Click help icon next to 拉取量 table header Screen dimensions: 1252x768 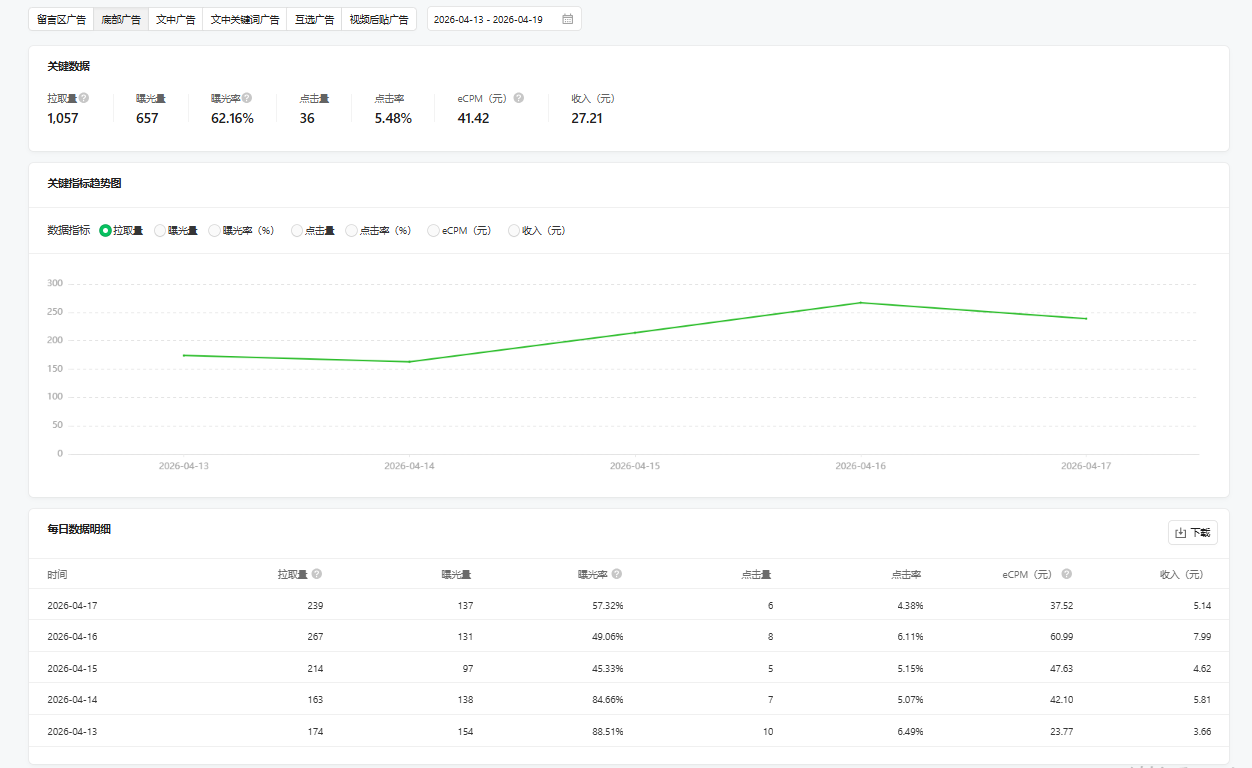[317, 574]
